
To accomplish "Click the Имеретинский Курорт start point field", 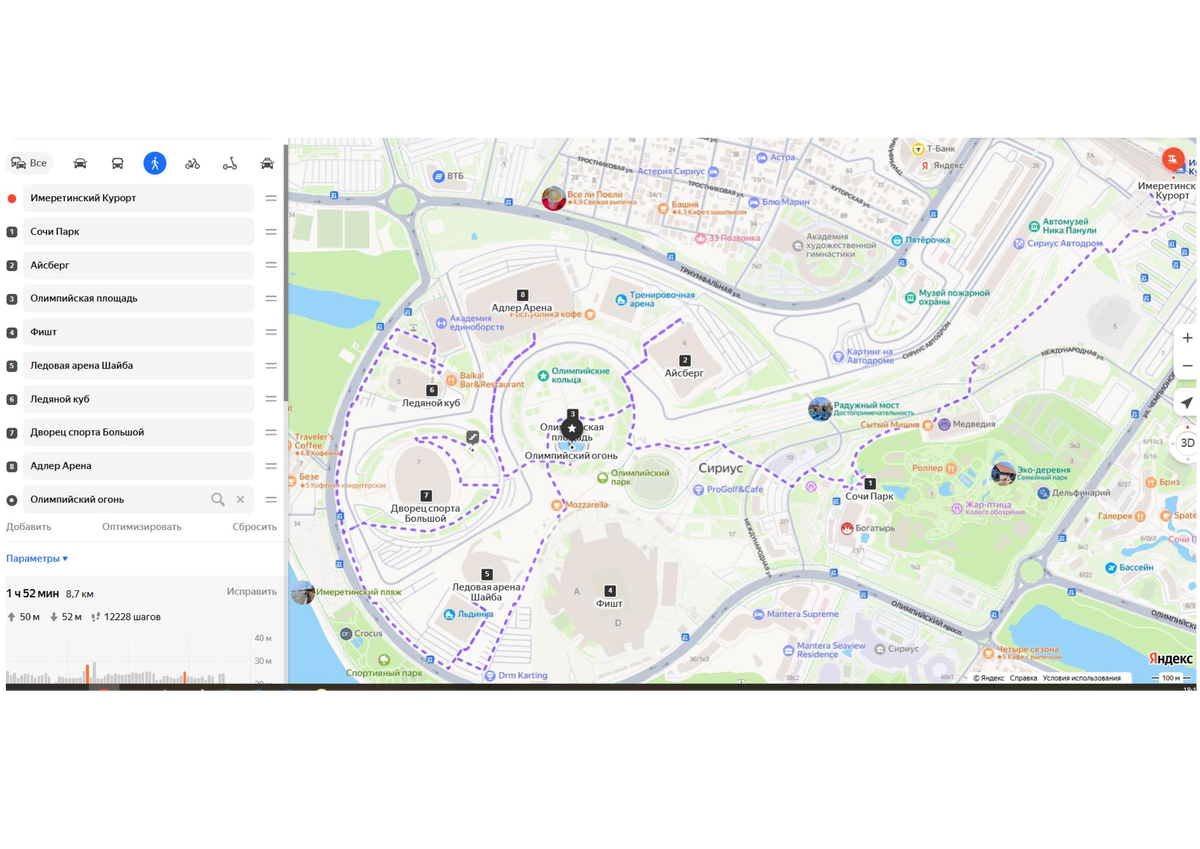I will tap(138, 198).
